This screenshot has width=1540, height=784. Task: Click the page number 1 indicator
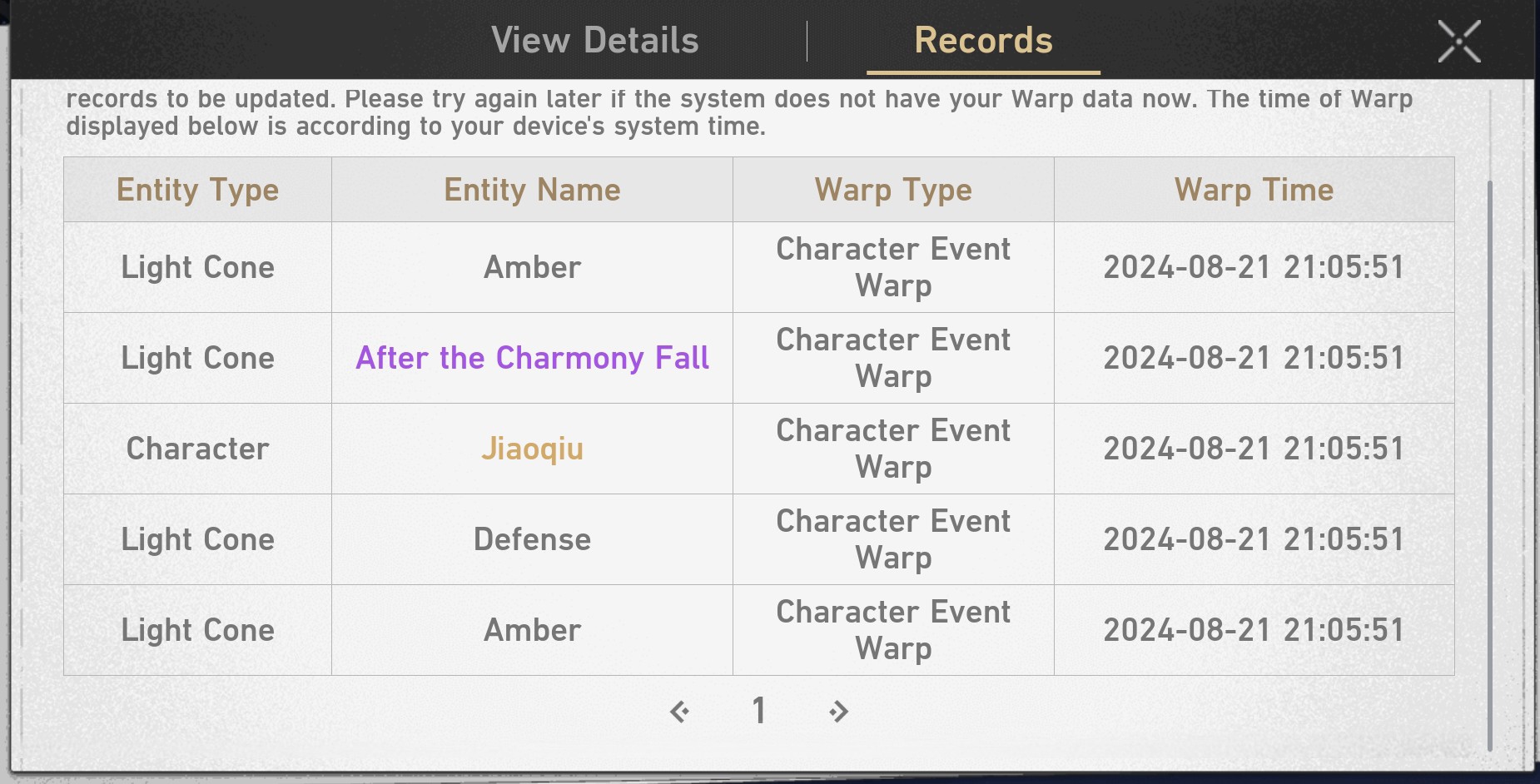point(758,711)
